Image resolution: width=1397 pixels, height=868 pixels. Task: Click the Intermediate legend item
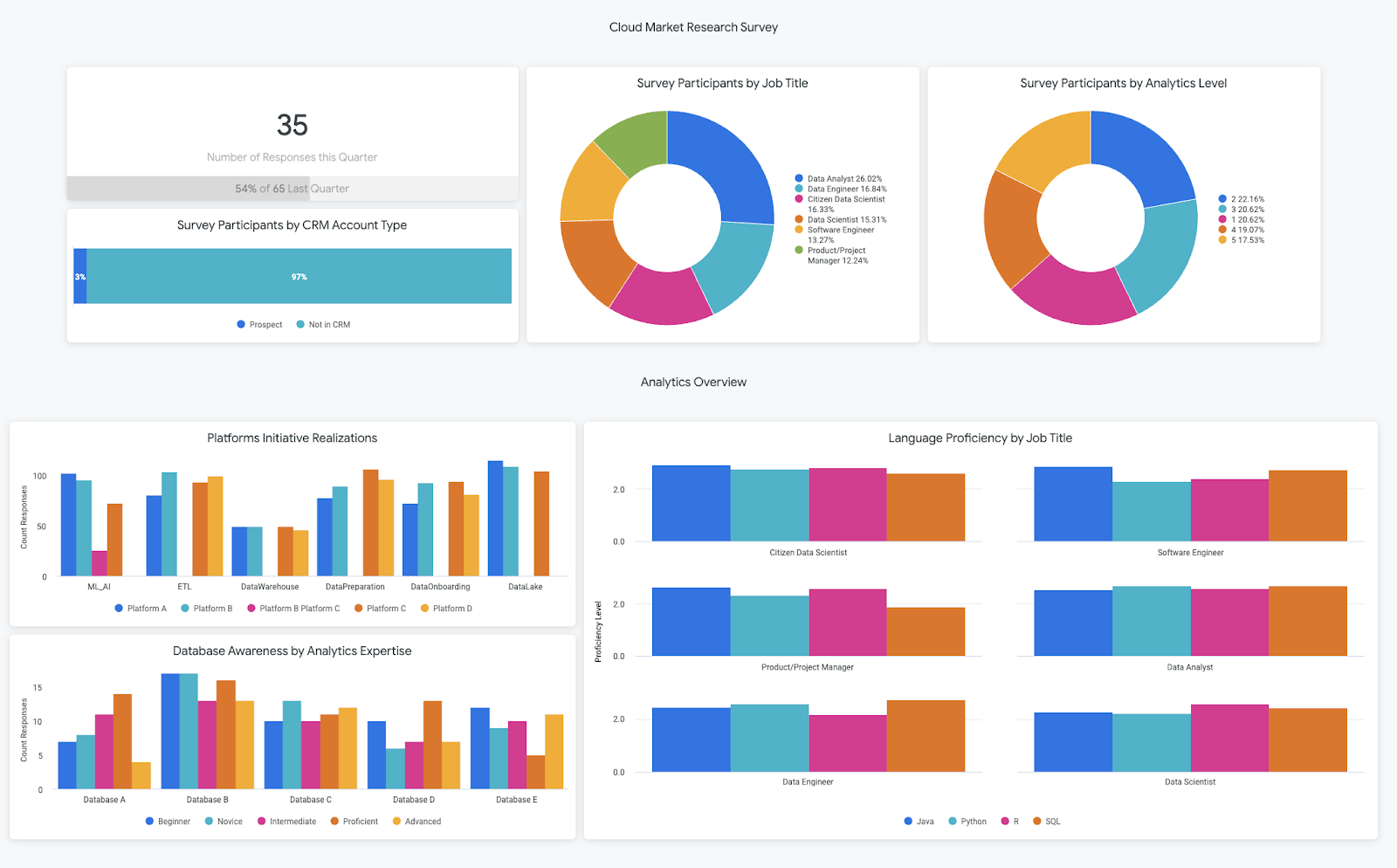pos(286,822)
